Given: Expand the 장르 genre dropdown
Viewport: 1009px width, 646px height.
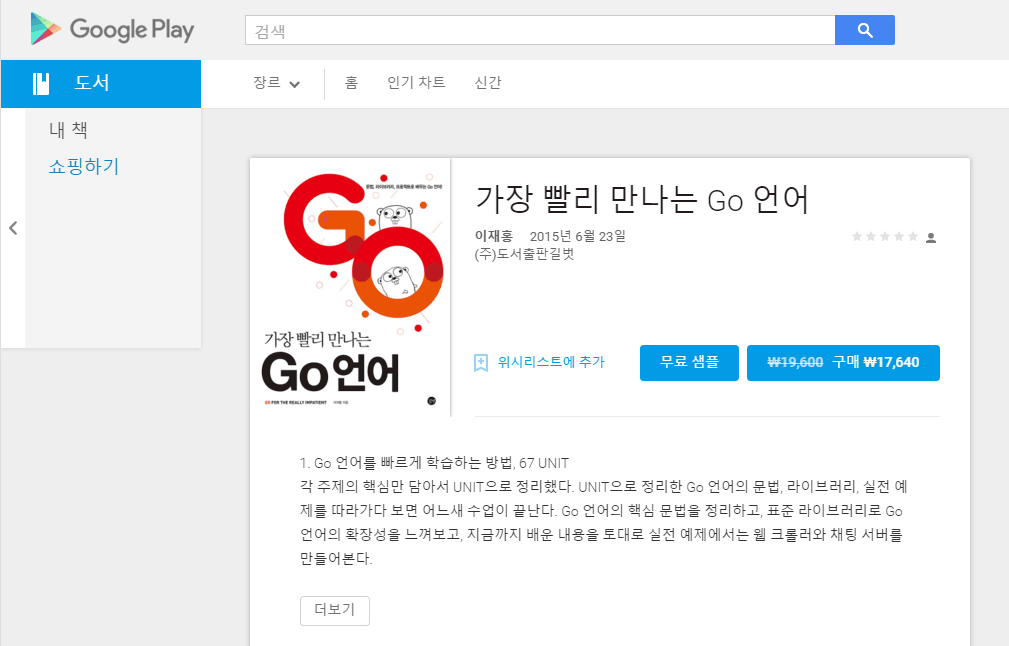Looking at the screenshot, I should point(277,83).
